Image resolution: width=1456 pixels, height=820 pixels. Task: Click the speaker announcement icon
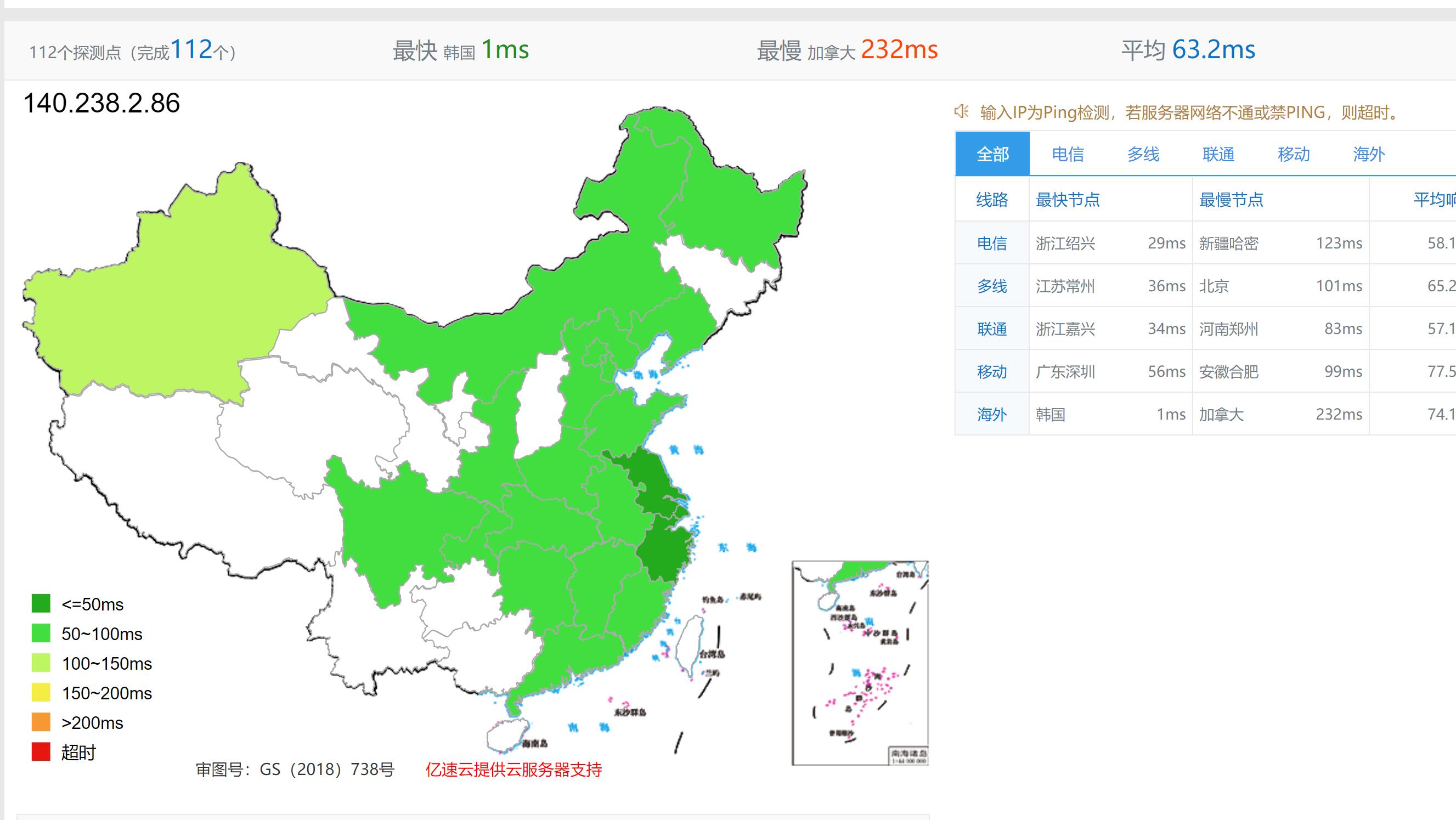click(x=962, y=111)
